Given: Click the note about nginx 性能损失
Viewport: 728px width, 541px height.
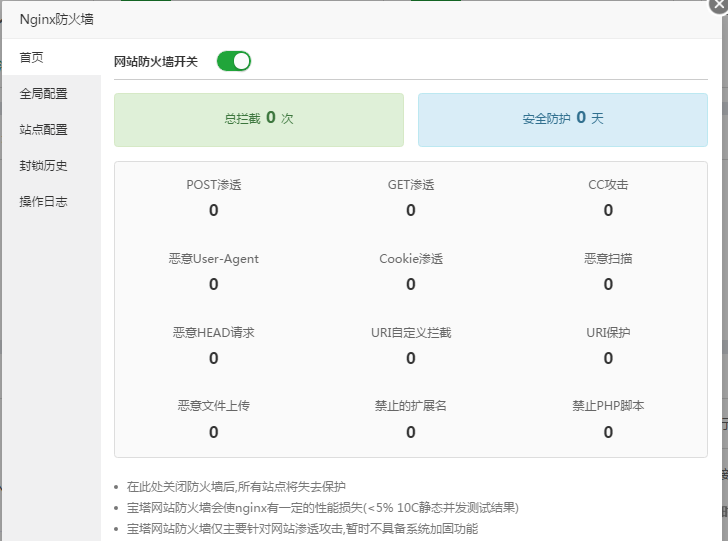Looking at the screenshot, I should tap(323, 508).
